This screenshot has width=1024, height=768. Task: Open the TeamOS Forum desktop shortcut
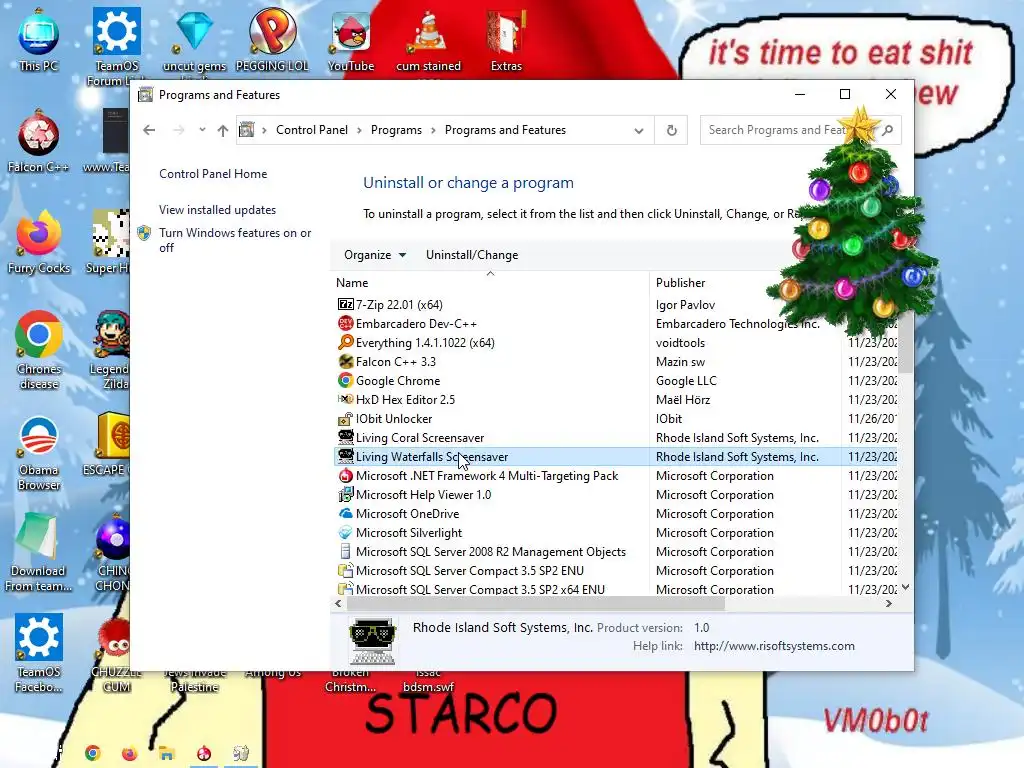(x=116, y=46)
